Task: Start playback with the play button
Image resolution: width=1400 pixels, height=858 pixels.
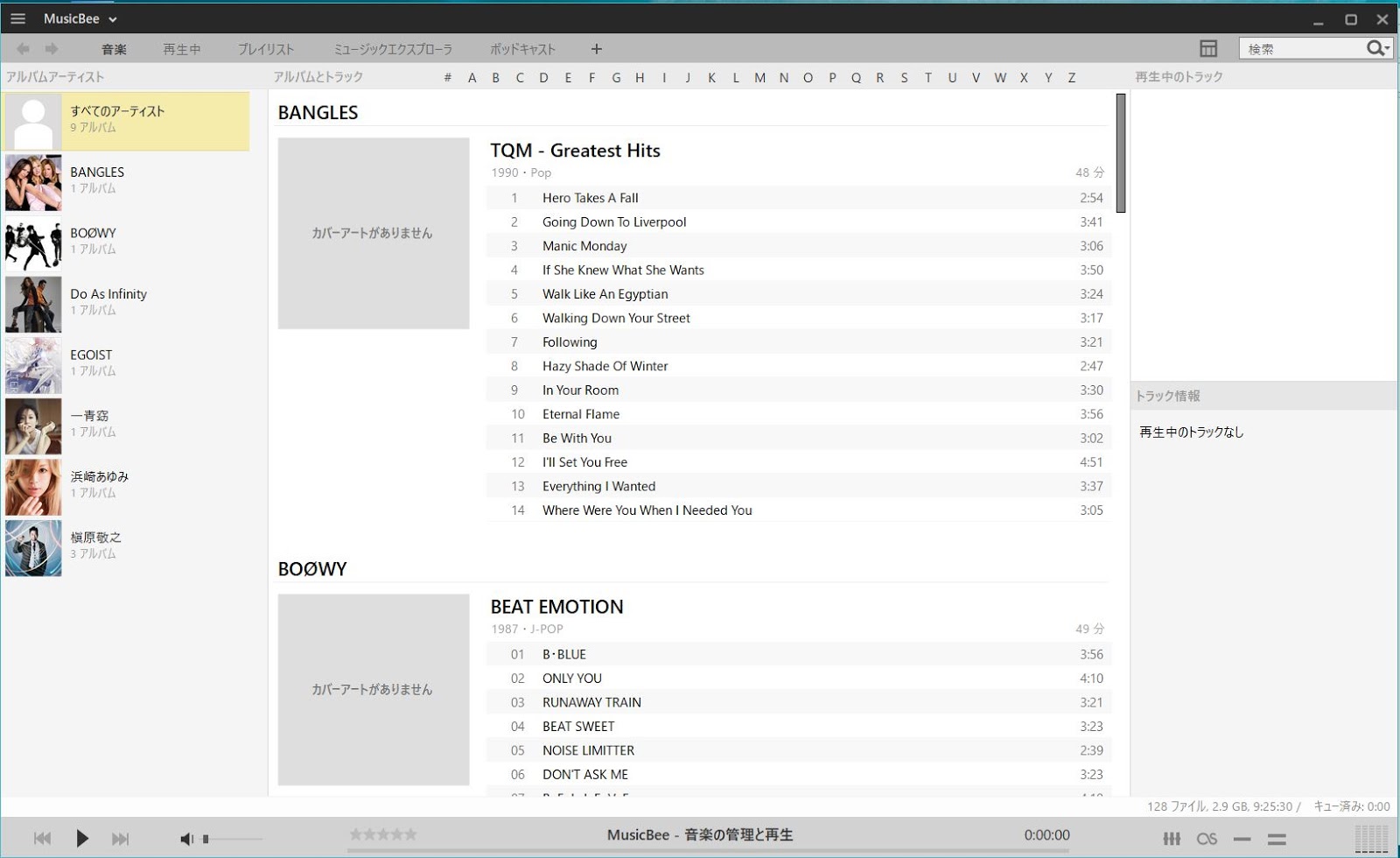Action: pos(82,839)
